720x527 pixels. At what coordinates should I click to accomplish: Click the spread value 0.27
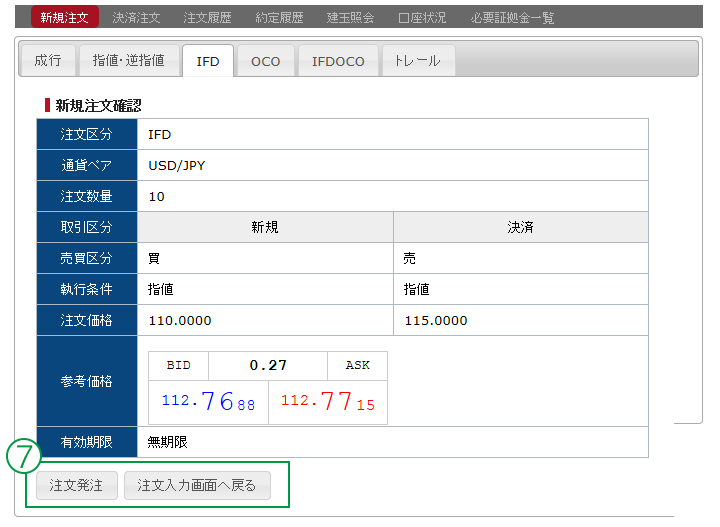coord(268,365)
